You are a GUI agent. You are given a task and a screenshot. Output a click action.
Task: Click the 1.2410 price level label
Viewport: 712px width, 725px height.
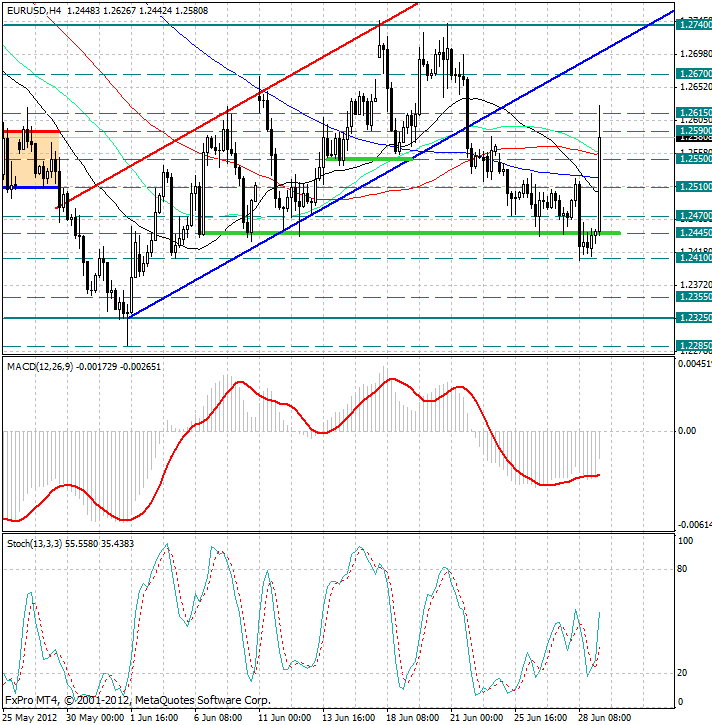693,258
